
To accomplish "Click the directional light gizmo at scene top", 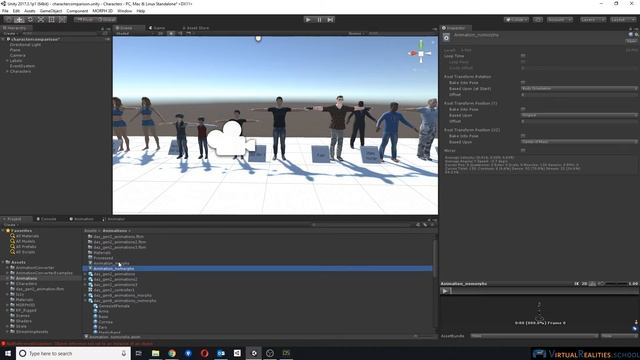I will pos(258,39).
